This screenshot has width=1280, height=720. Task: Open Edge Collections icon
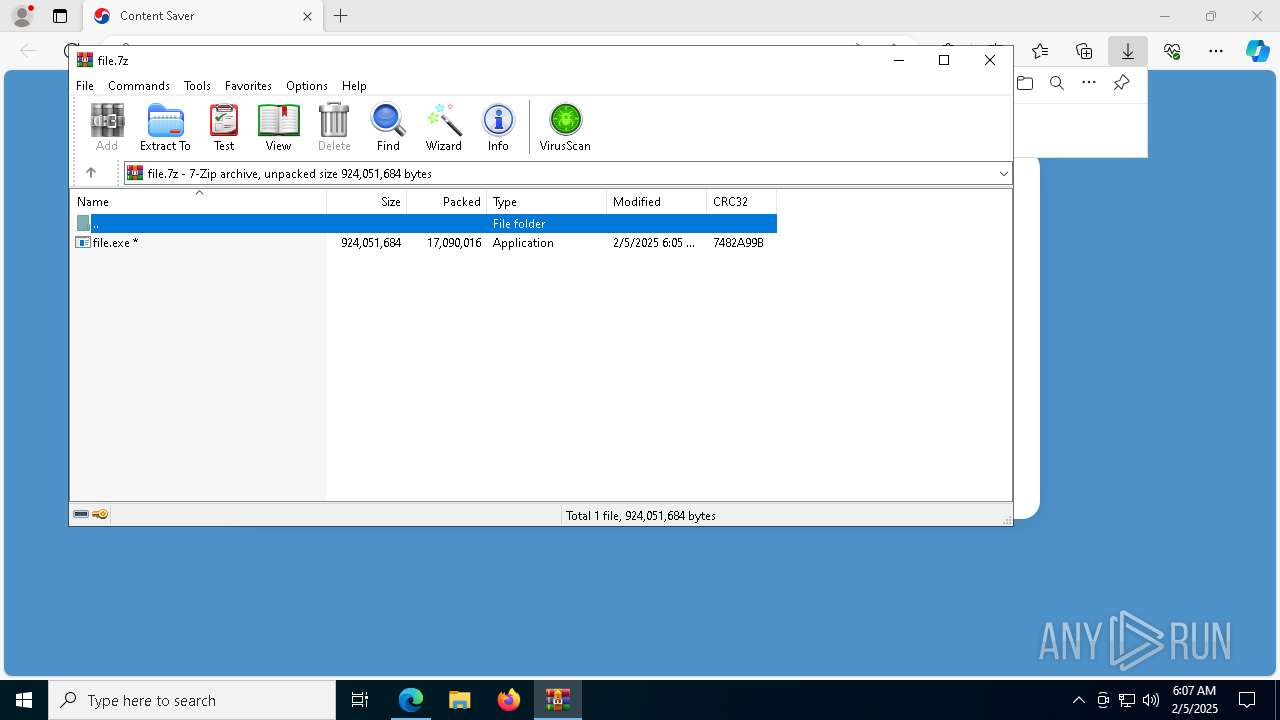[x=1084, y=51]
